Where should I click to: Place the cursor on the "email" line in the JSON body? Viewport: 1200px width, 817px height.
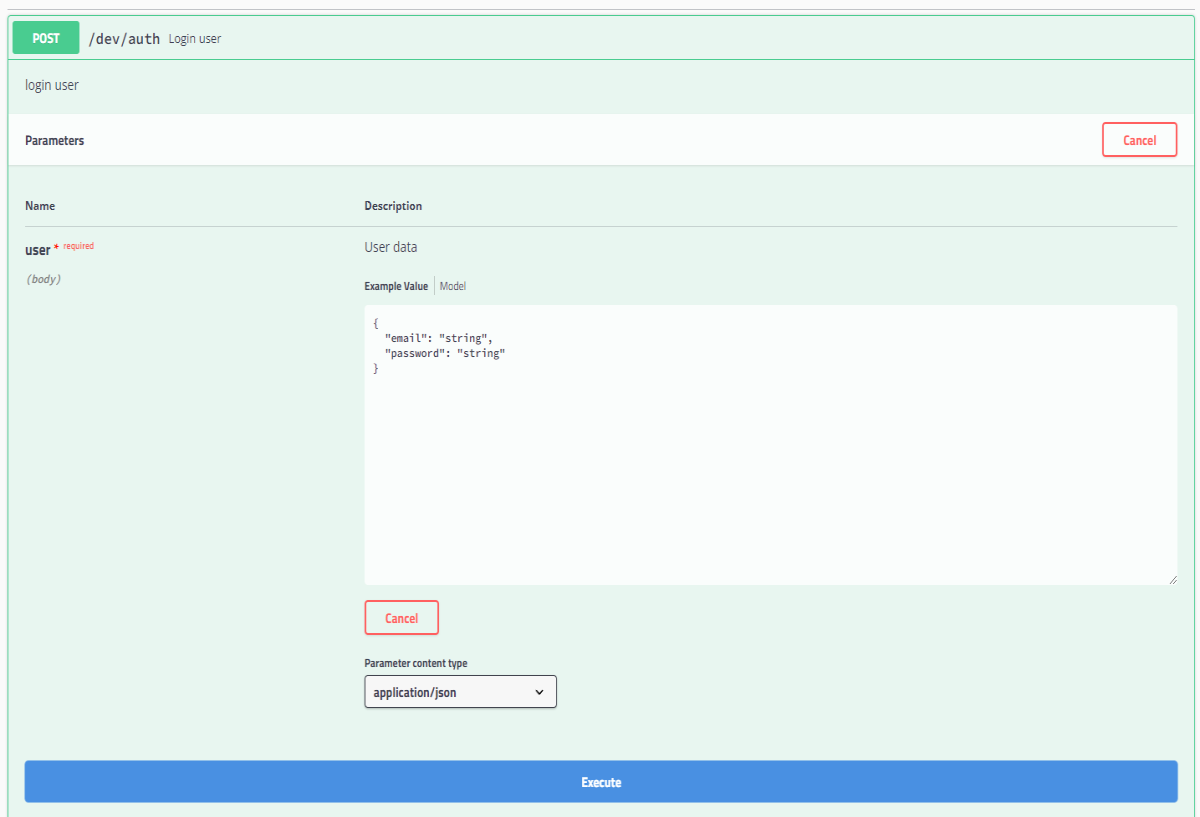tap(439, 338)
